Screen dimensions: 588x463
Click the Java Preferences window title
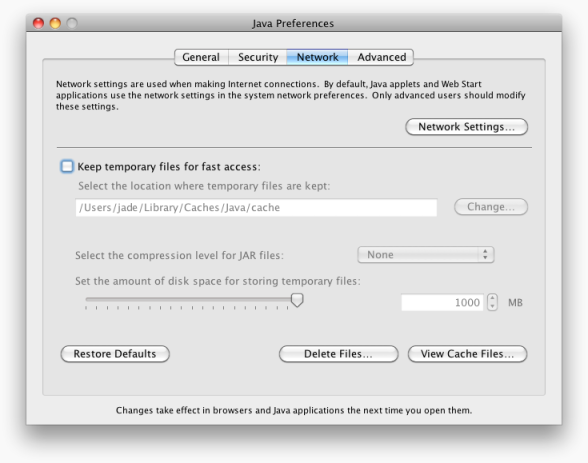point(293,23)
